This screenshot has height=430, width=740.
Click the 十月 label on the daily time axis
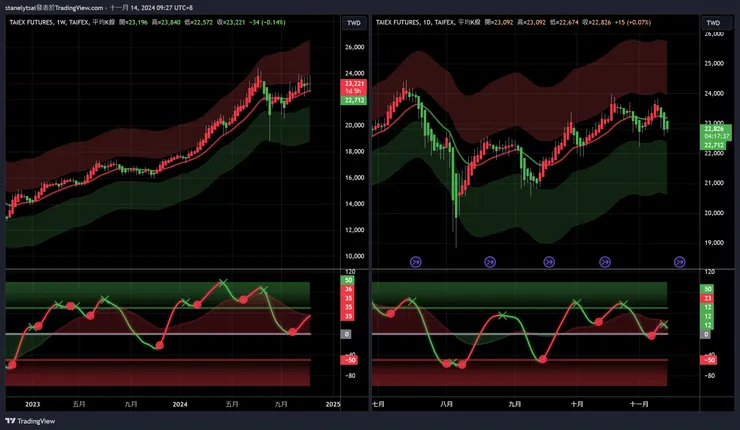577,404
